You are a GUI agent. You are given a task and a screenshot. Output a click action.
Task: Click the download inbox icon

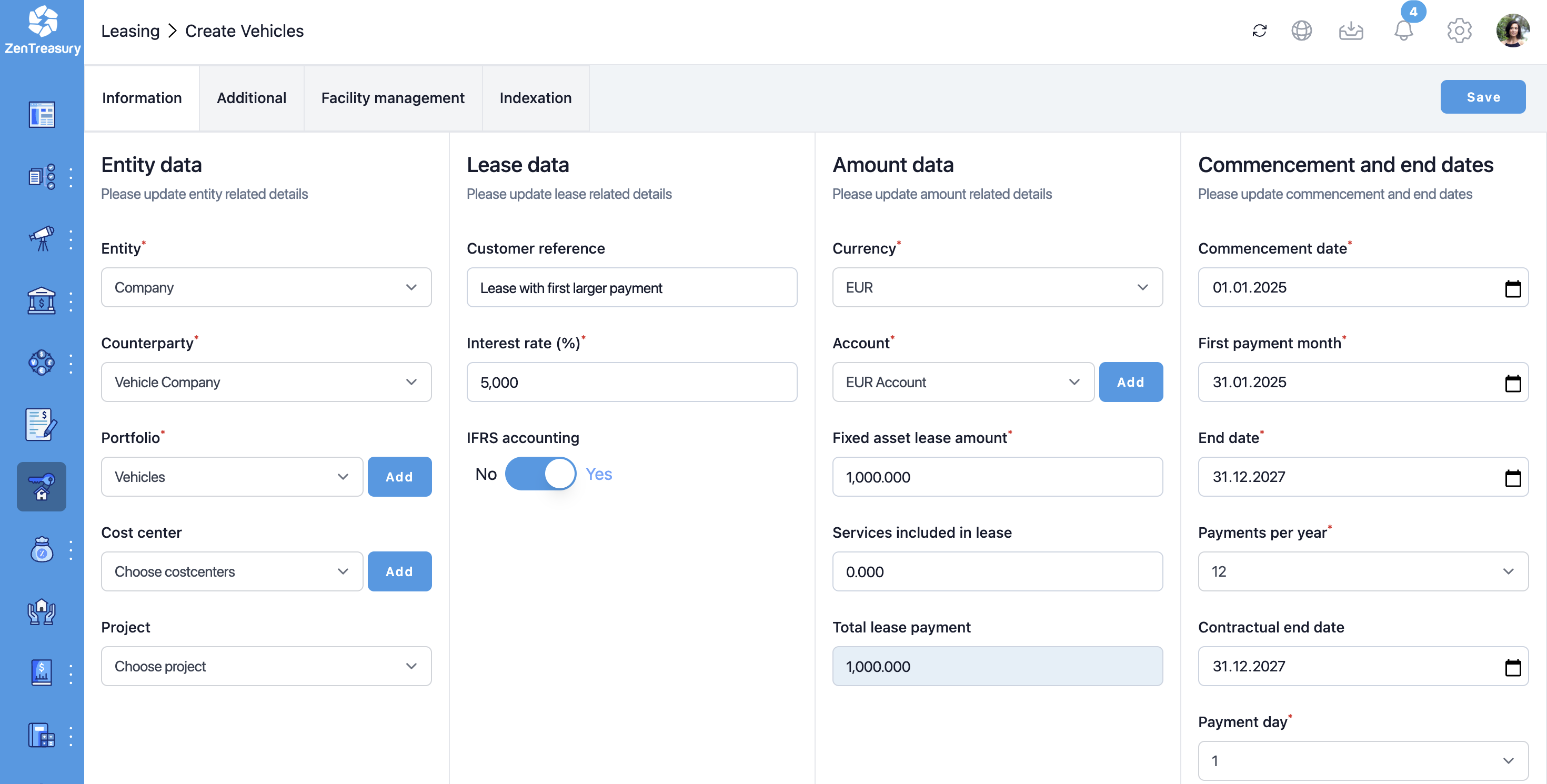(x=1351, y=31)
